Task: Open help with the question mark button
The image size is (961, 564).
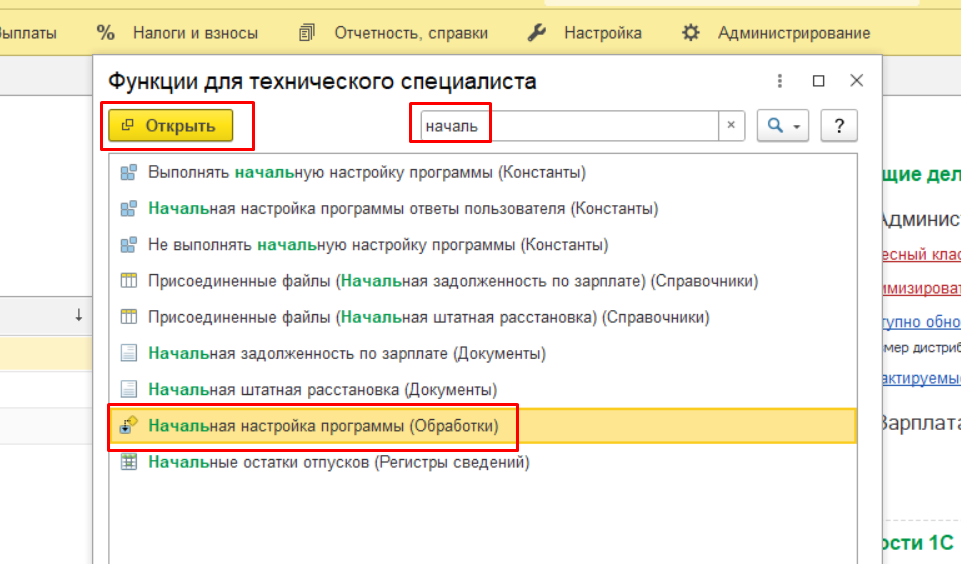Action: coord(839,126)
